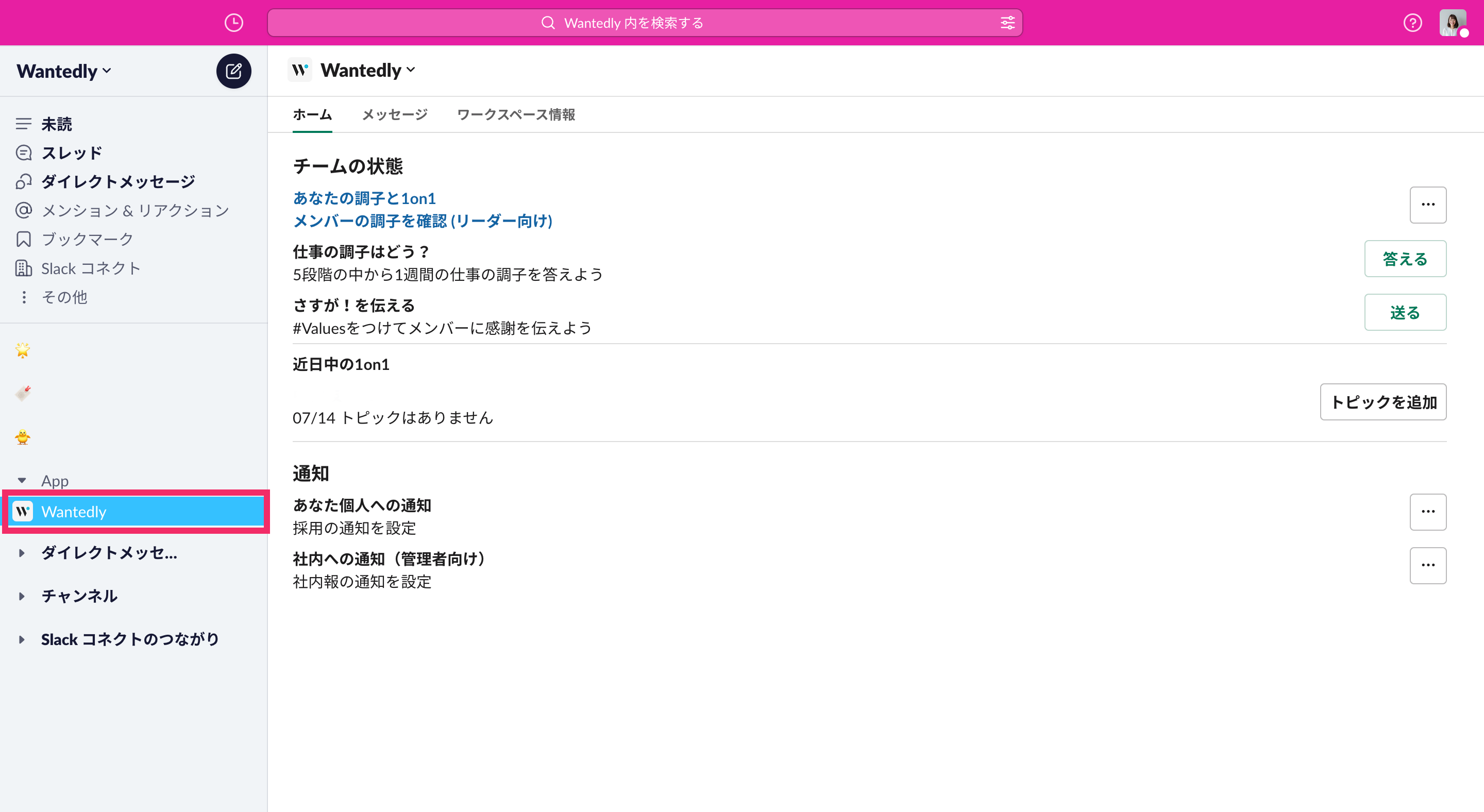Click the chick emoji sidebar section
This screenshot has height=812, width=1484.
[23, 437]
